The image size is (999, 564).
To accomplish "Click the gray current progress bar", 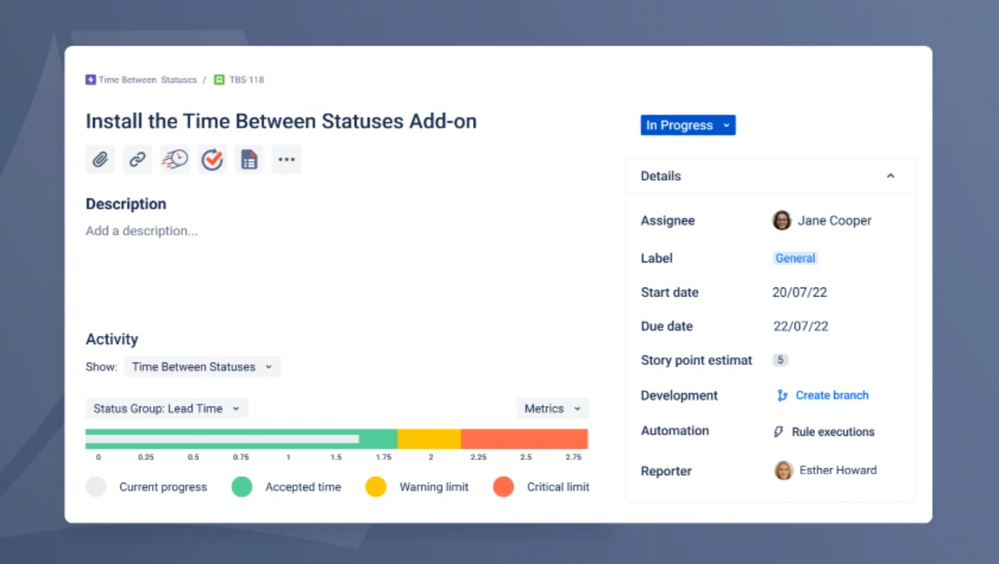I will point(222,439).
